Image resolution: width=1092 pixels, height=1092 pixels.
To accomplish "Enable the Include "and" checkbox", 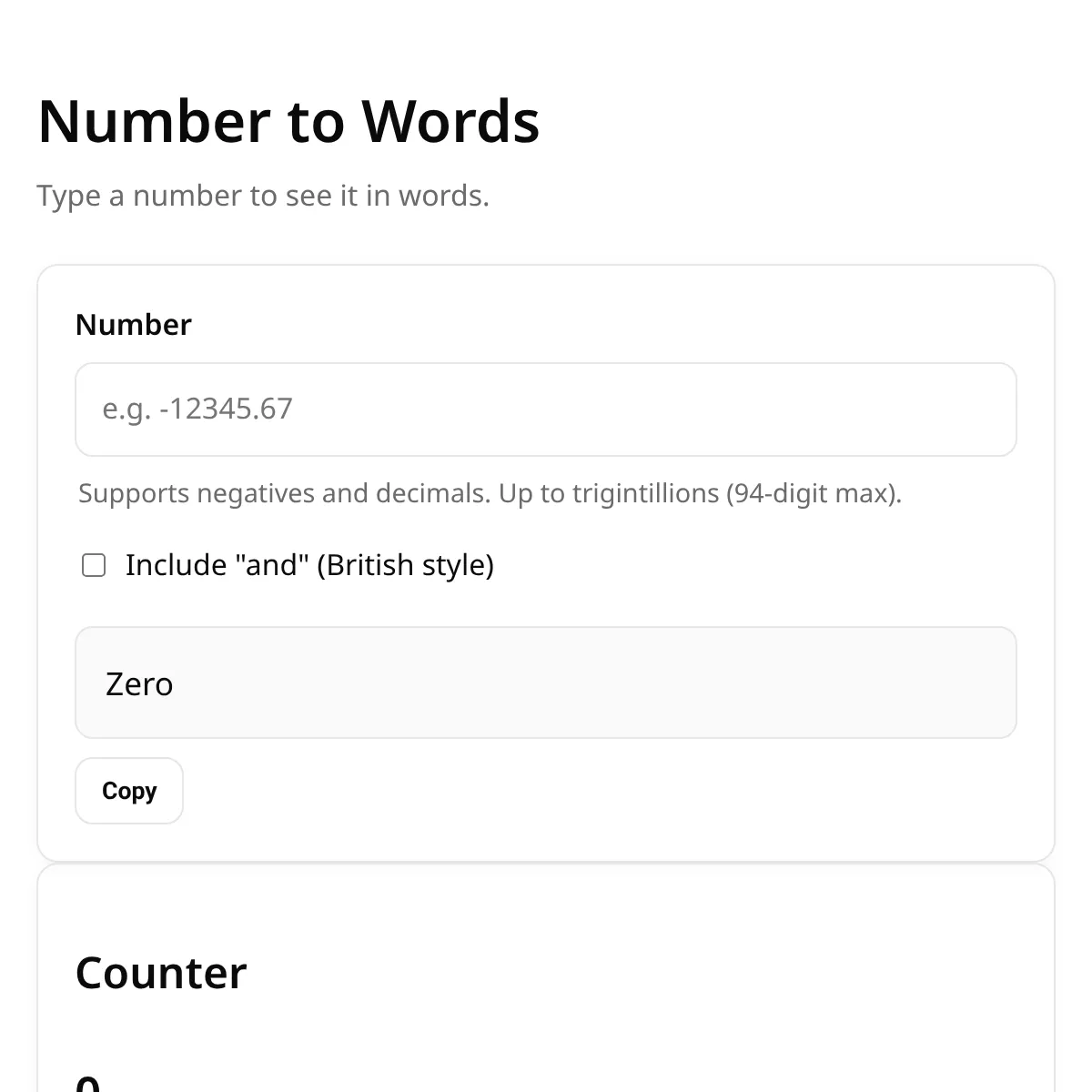I will click(94, 565).
